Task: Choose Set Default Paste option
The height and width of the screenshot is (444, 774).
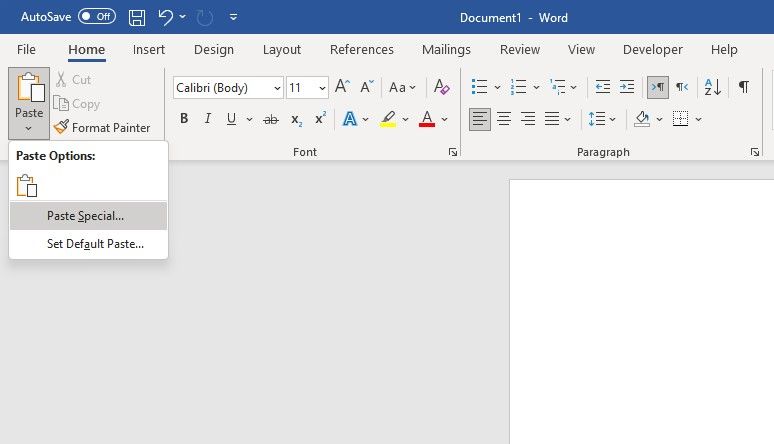Action: (x=95, y=244)
